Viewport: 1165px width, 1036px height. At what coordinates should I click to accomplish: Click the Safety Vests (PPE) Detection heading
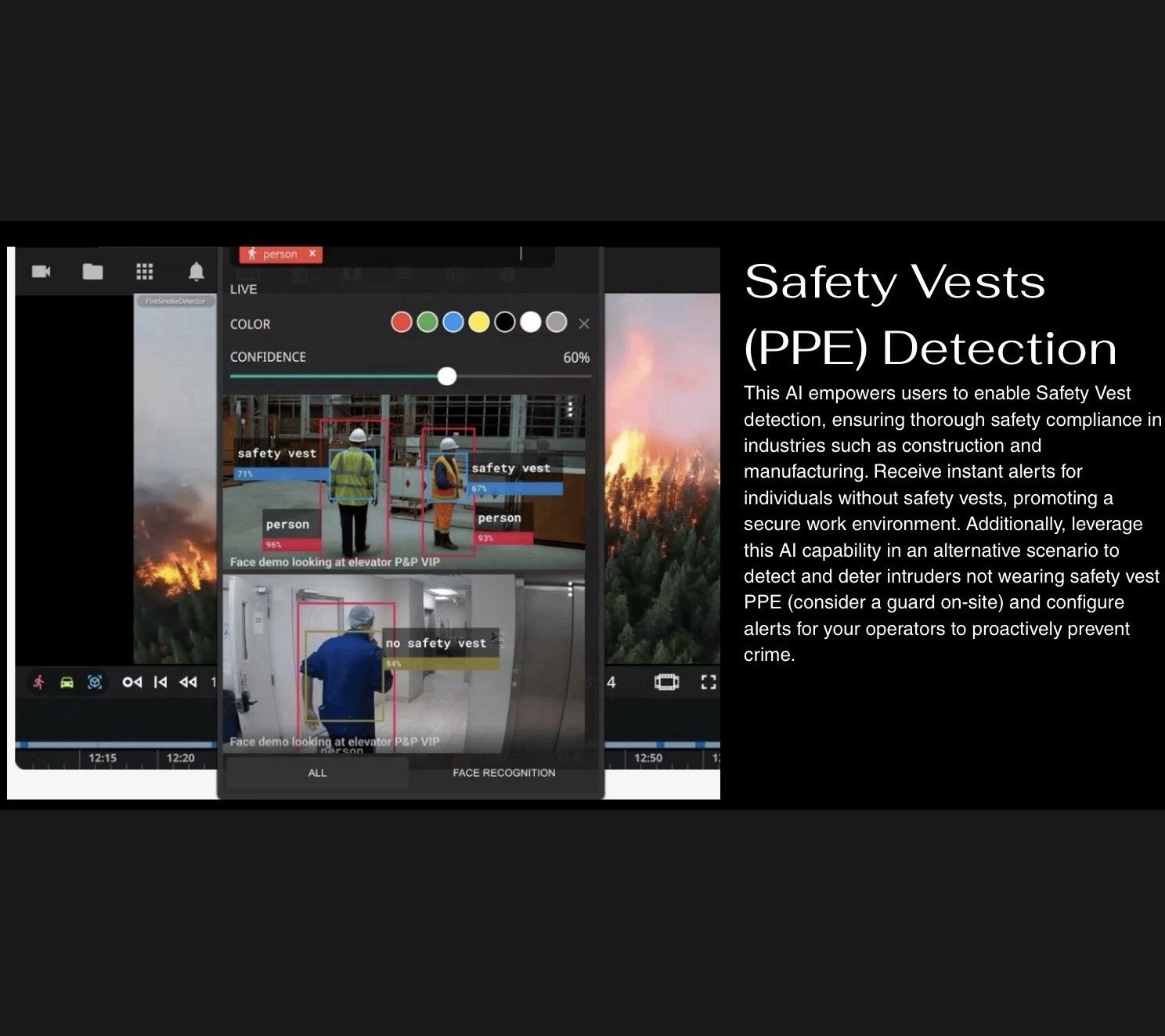931,314
